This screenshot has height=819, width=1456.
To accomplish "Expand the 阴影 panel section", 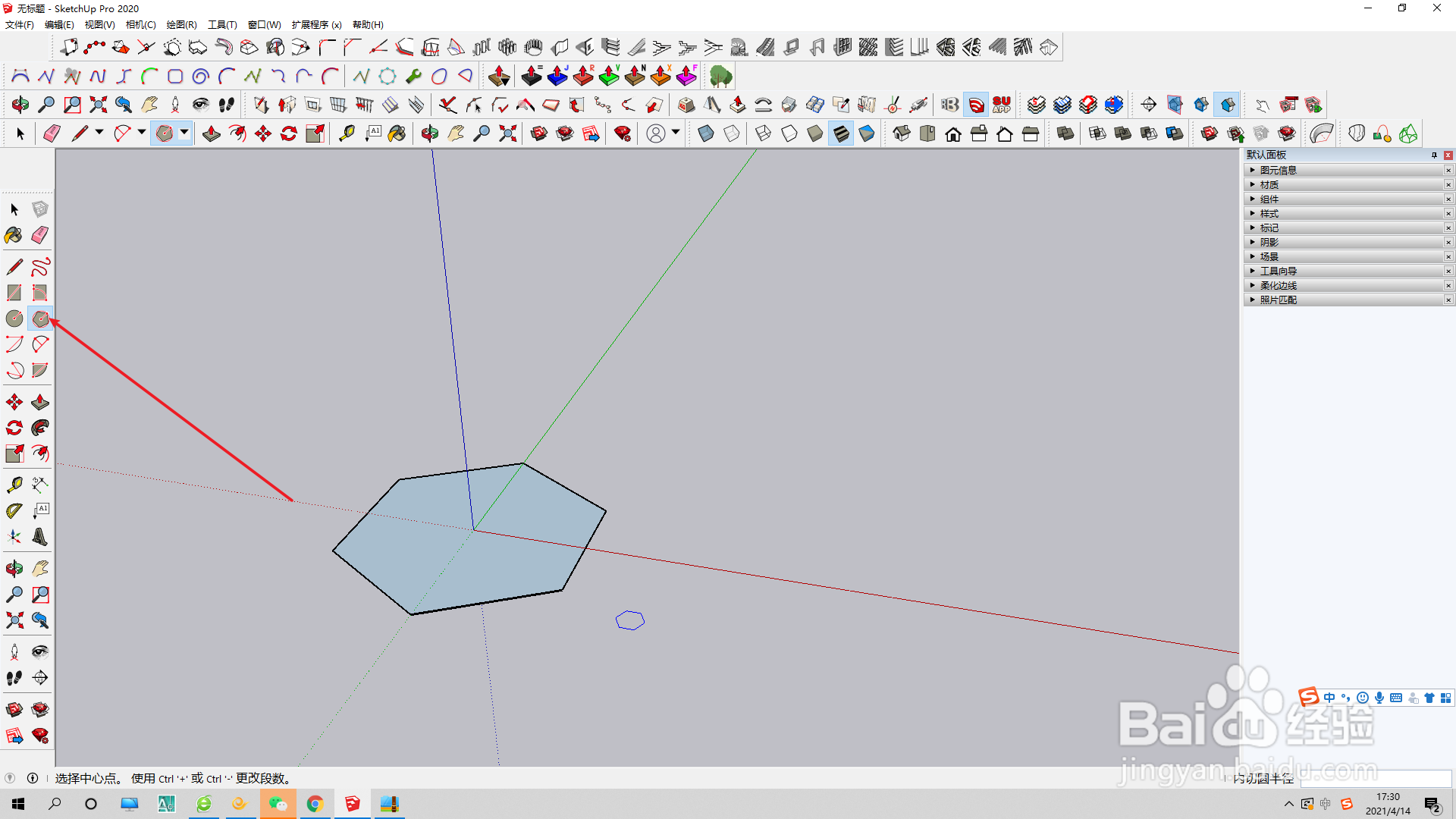I will [1269, 243].
